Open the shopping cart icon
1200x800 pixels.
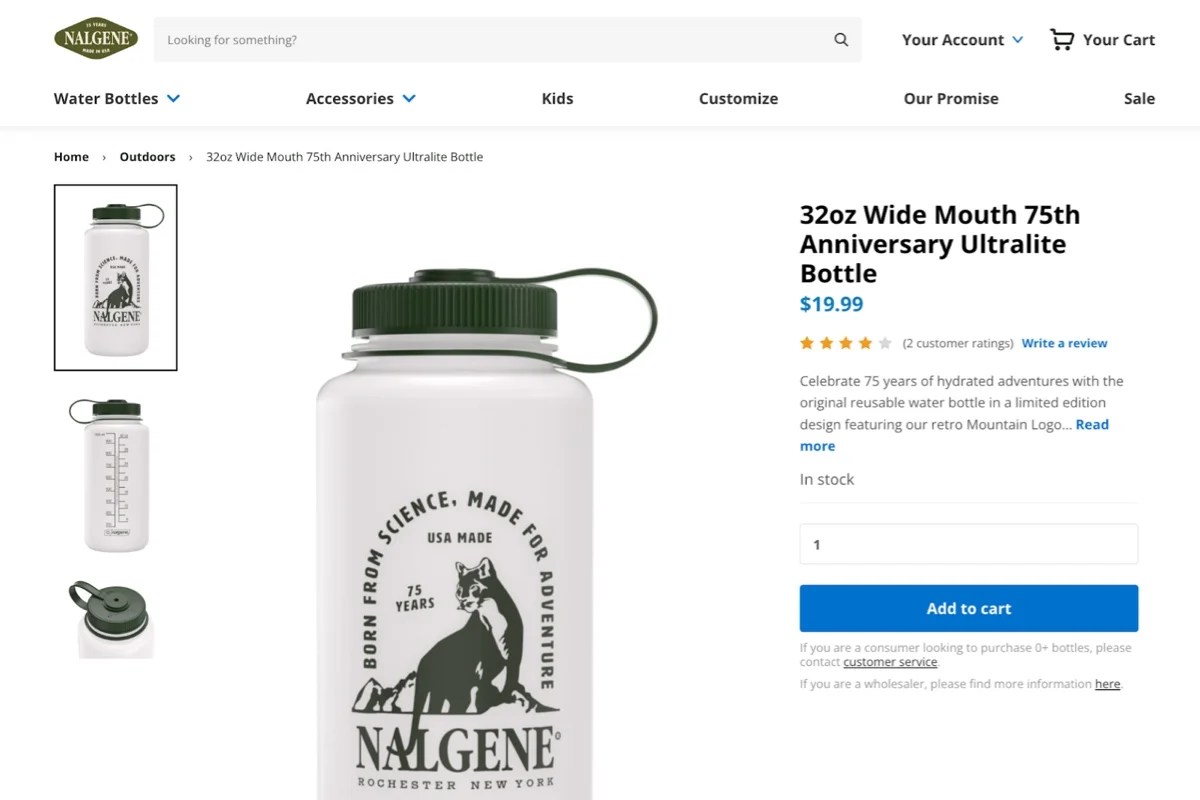[1061, 39]
